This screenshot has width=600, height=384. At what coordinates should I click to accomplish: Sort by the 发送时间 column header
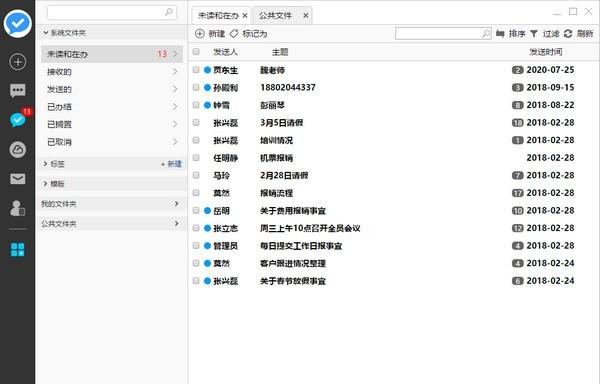coord(546,52)
